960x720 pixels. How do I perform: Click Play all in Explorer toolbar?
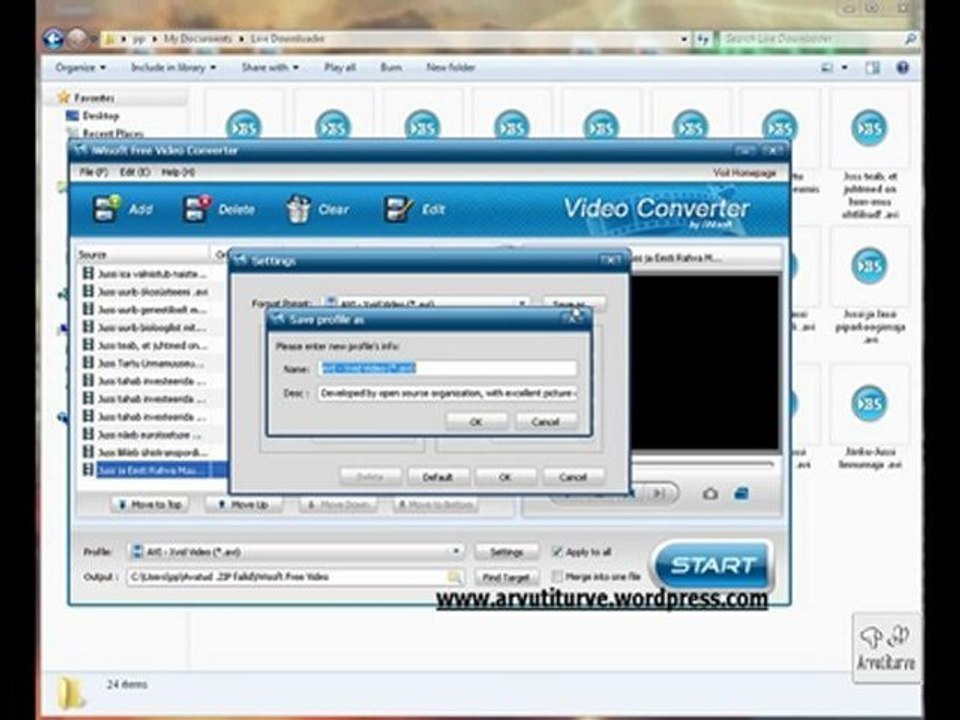tap(340, 67)
